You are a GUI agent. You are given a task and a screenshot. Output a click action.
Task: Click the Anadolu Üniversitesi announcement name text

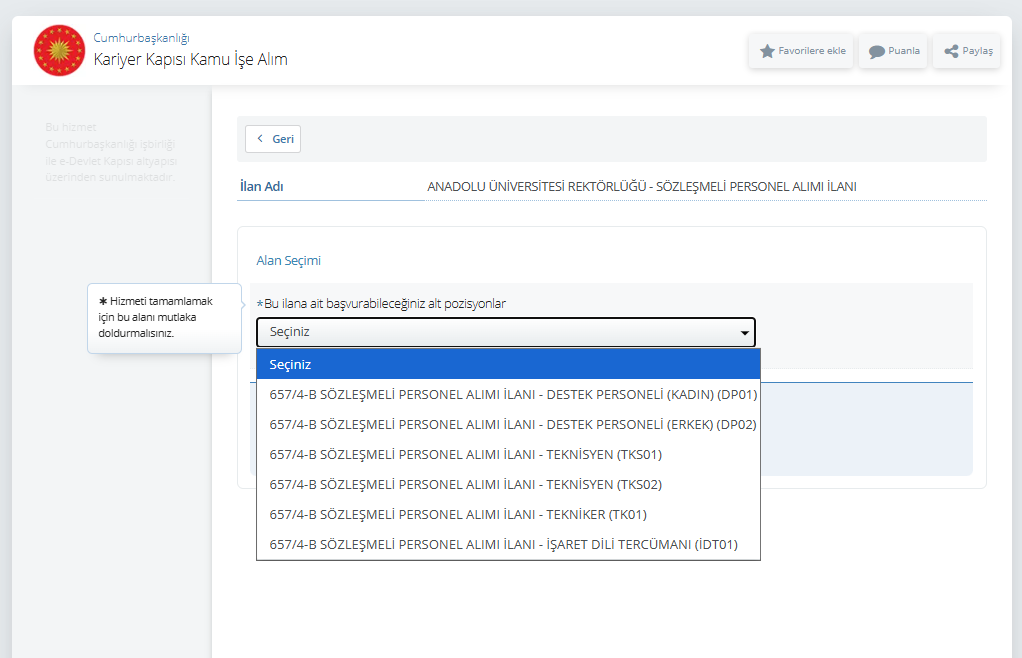click(x=641, y=187)
